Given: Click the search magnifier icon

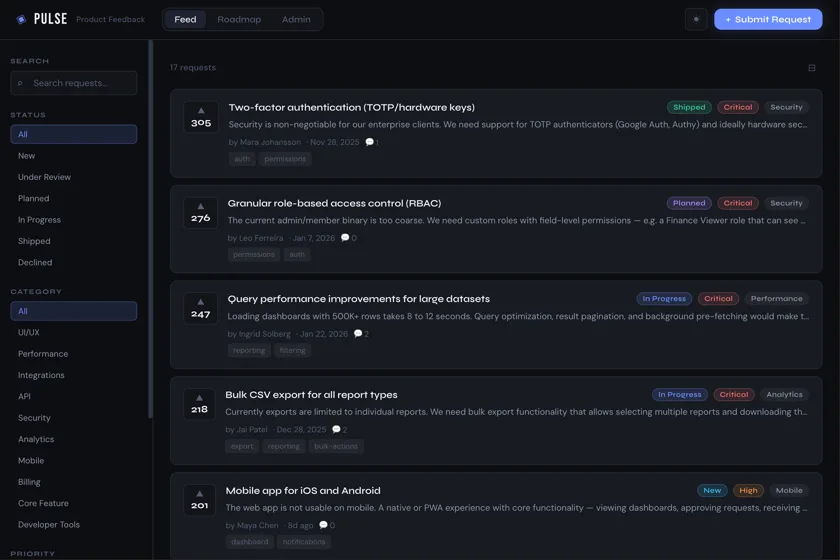Looking at the screenshot, I should click(x=20, y=83).
